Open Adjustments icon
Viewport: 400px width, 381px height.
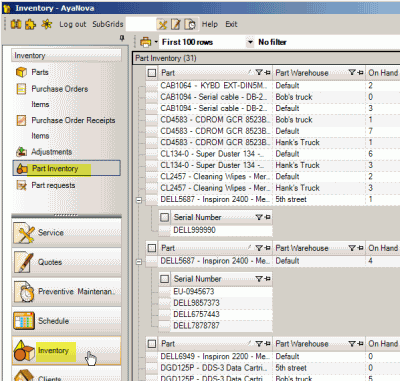pos(21,152)
